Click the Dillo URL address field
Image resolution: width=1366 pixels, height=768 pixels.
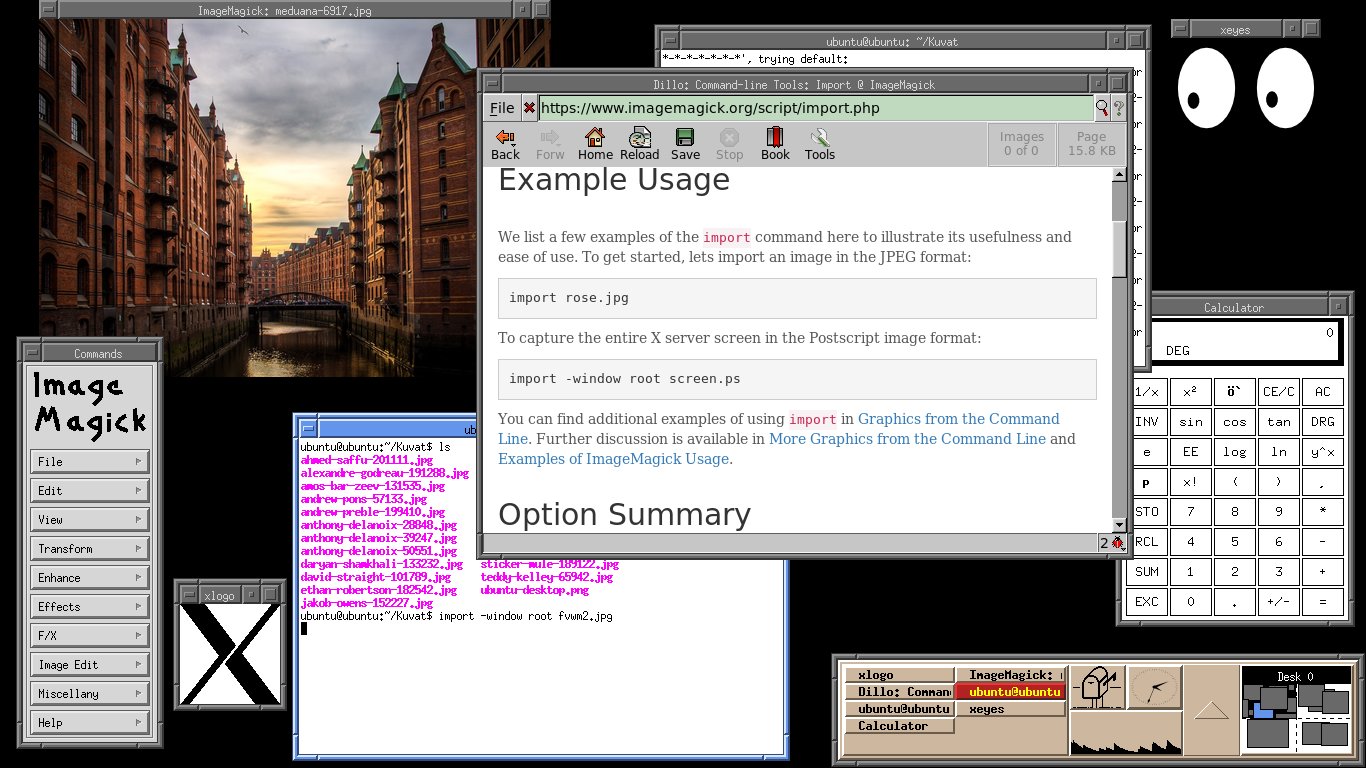[x=815, y=108]
